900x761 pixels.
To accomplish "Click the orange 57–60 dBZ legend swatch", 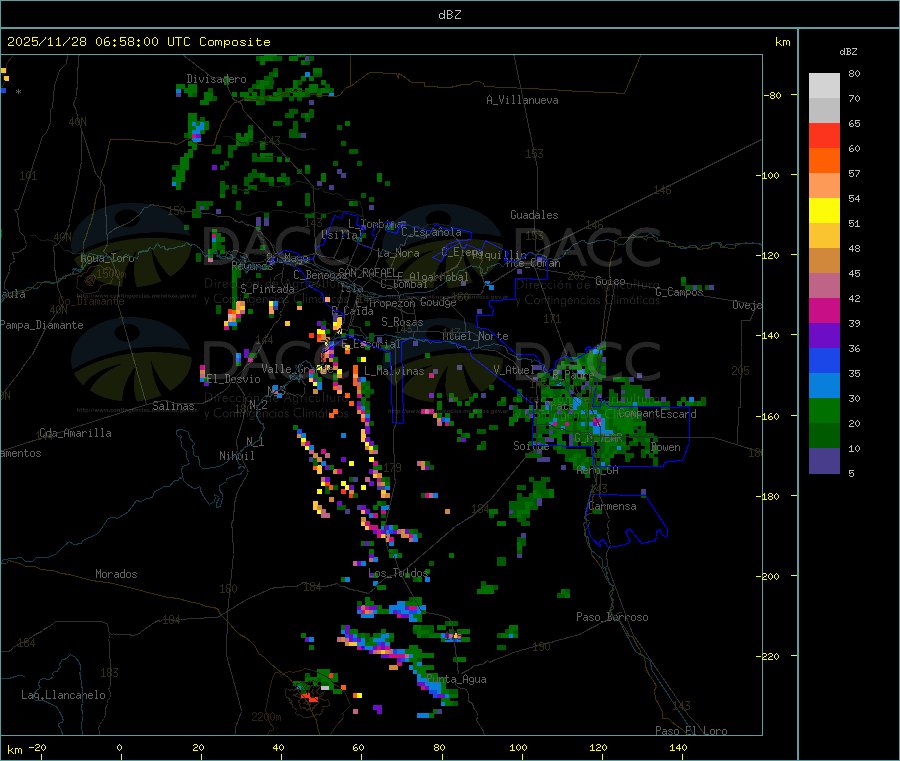I will tap(824, 161).
